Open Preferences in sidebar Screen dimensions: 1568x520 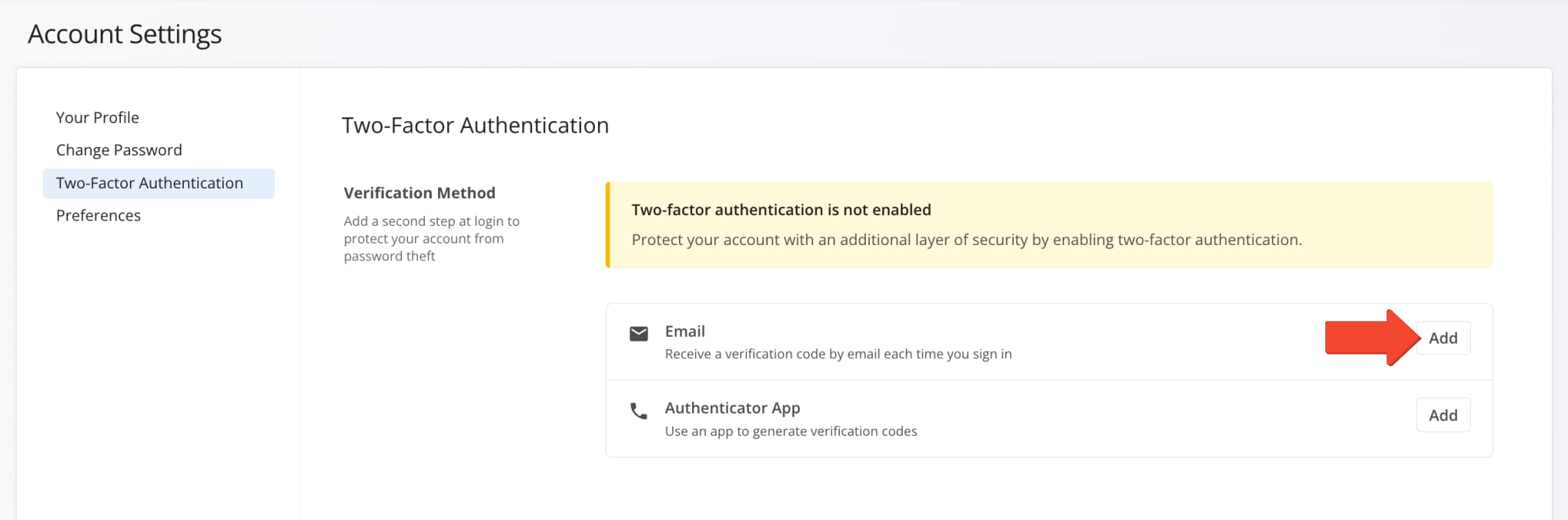coord(98,215)
